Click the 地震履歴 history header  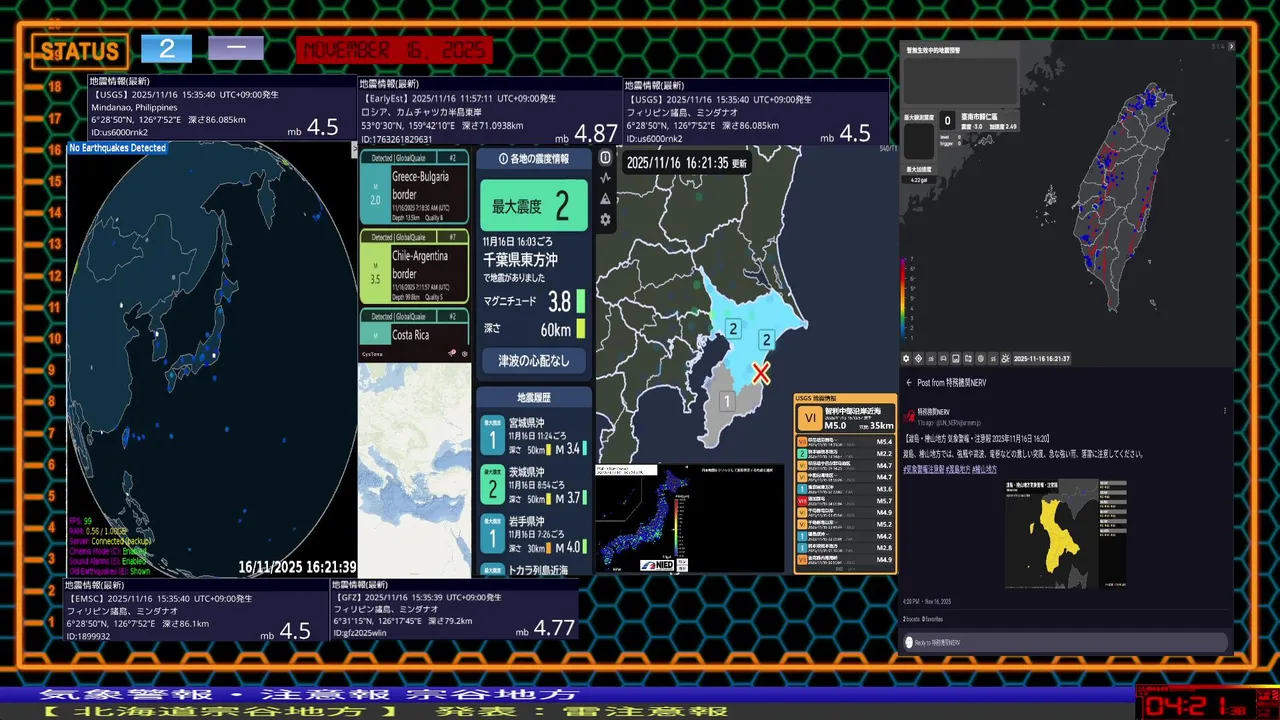[534, 397]
